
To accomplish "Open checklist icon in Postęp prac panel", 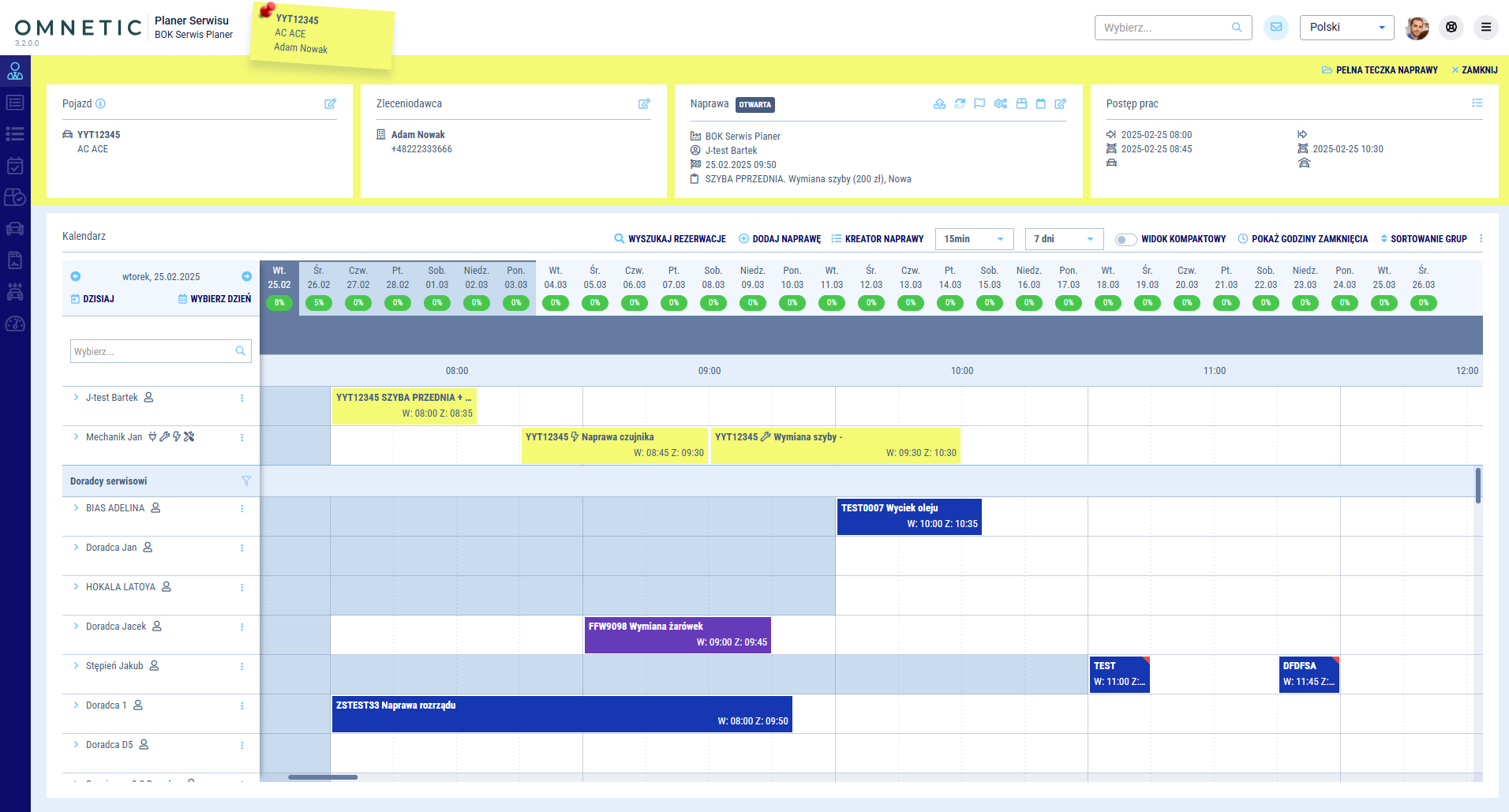I will (1477, 103).
